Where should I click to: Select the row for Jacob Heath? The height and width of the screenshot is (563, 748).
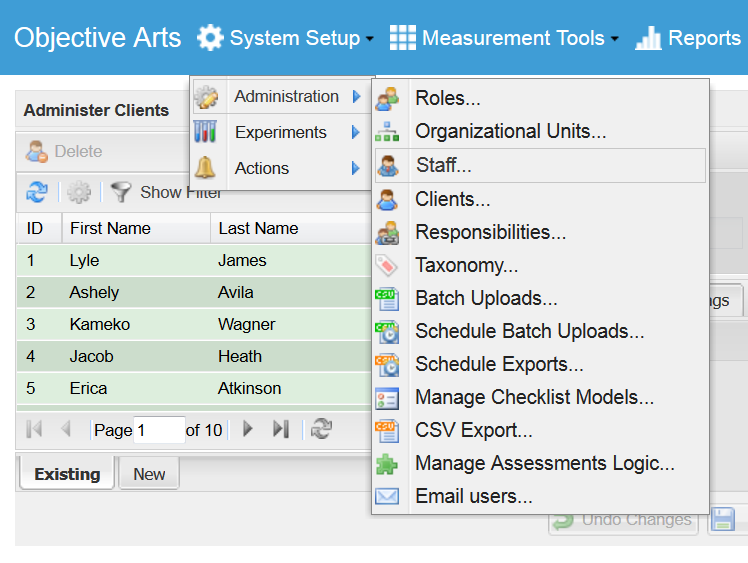(194, 356)
